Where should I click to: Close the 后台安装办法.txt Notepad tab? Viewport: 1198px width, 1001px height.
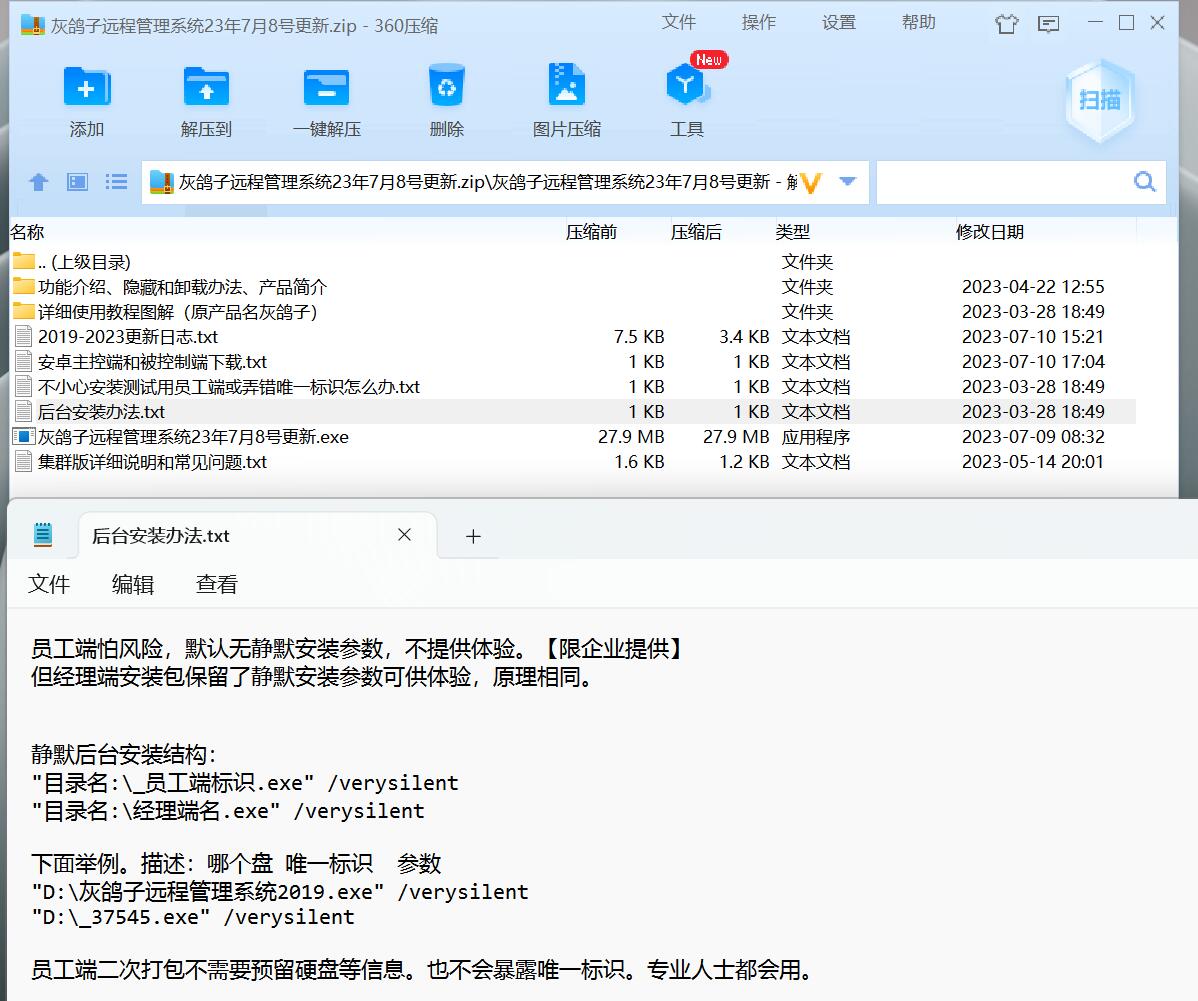(x=404, y=535)
